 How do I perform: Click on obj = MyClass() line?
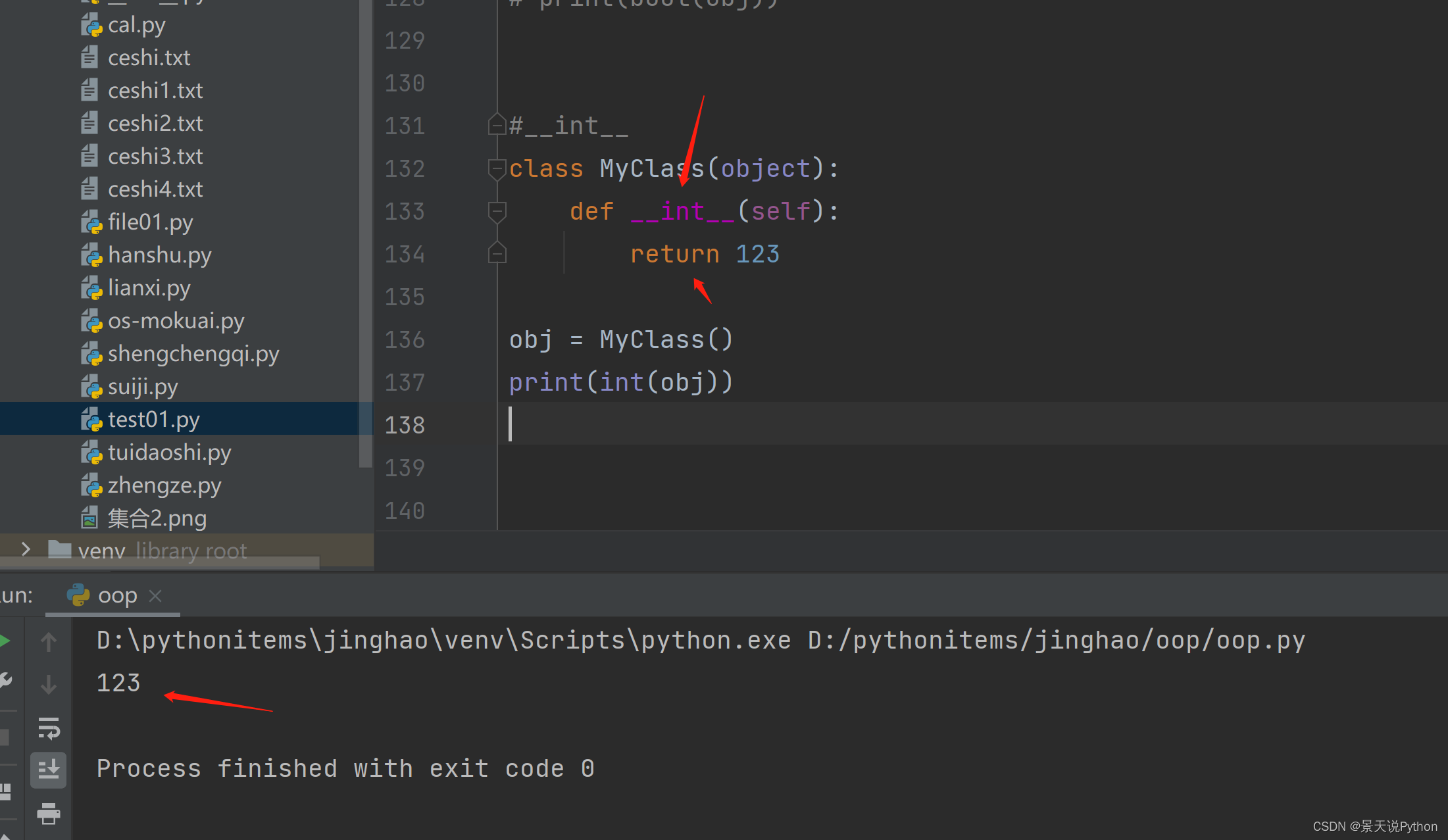pos(621,339)
